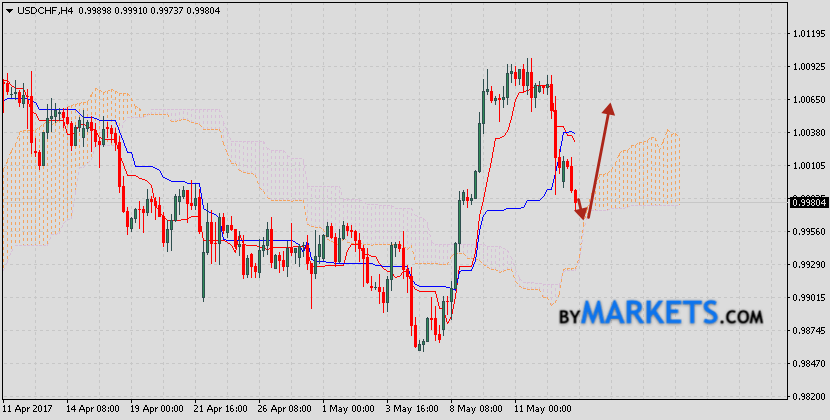Select the 14 Apr 08:00 time label
Screen dimensions: 830x420
(x=93, y=409)
